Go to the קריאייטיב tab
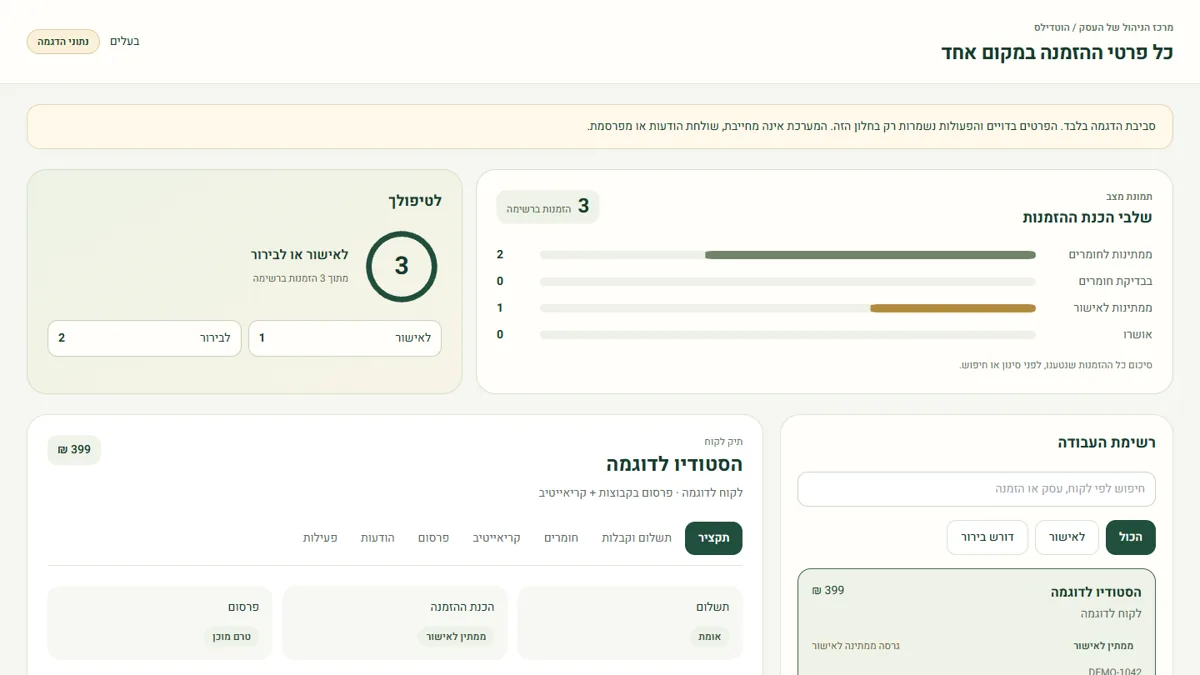 tap(497, 538)
